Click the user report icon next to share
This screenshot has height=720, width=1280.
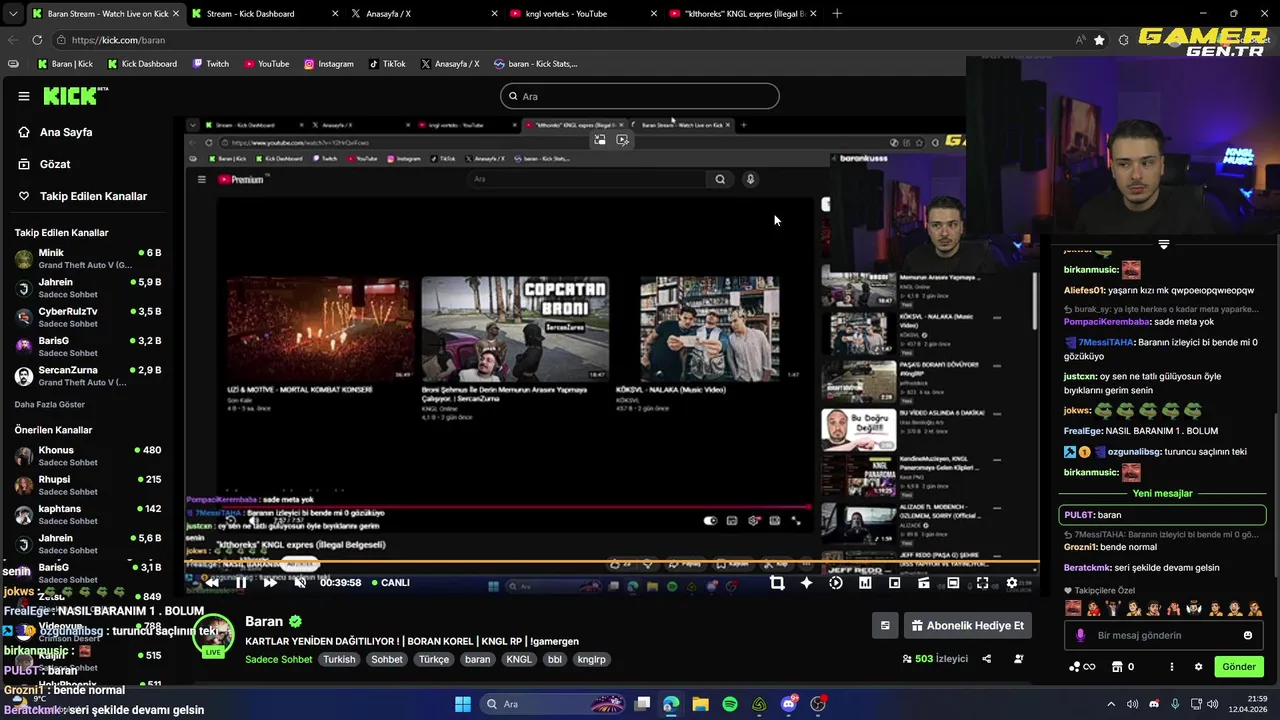(1019, 659)
